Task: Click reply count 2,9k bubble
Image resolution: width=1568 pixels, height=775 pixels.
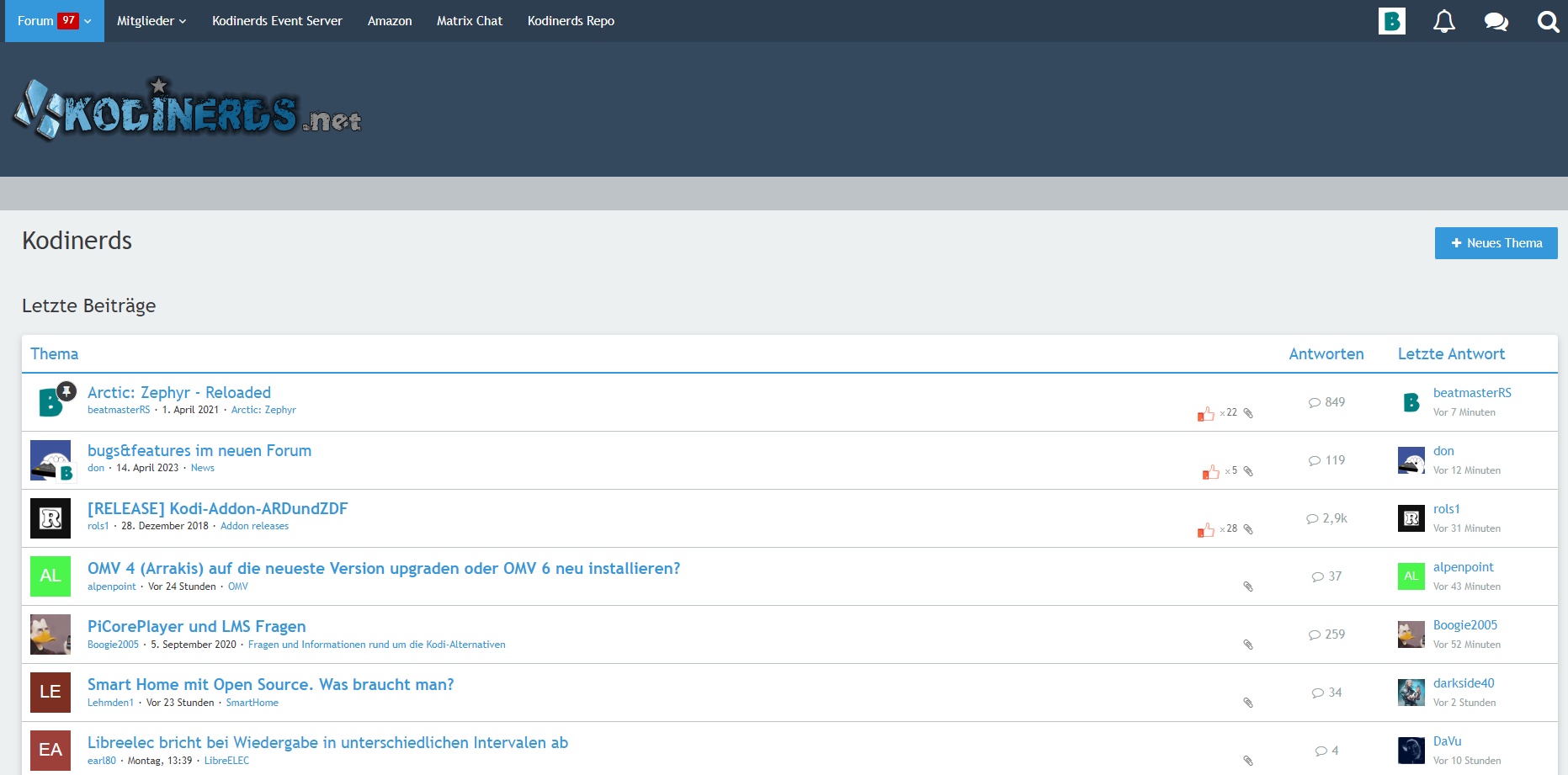Action: 1326,518
